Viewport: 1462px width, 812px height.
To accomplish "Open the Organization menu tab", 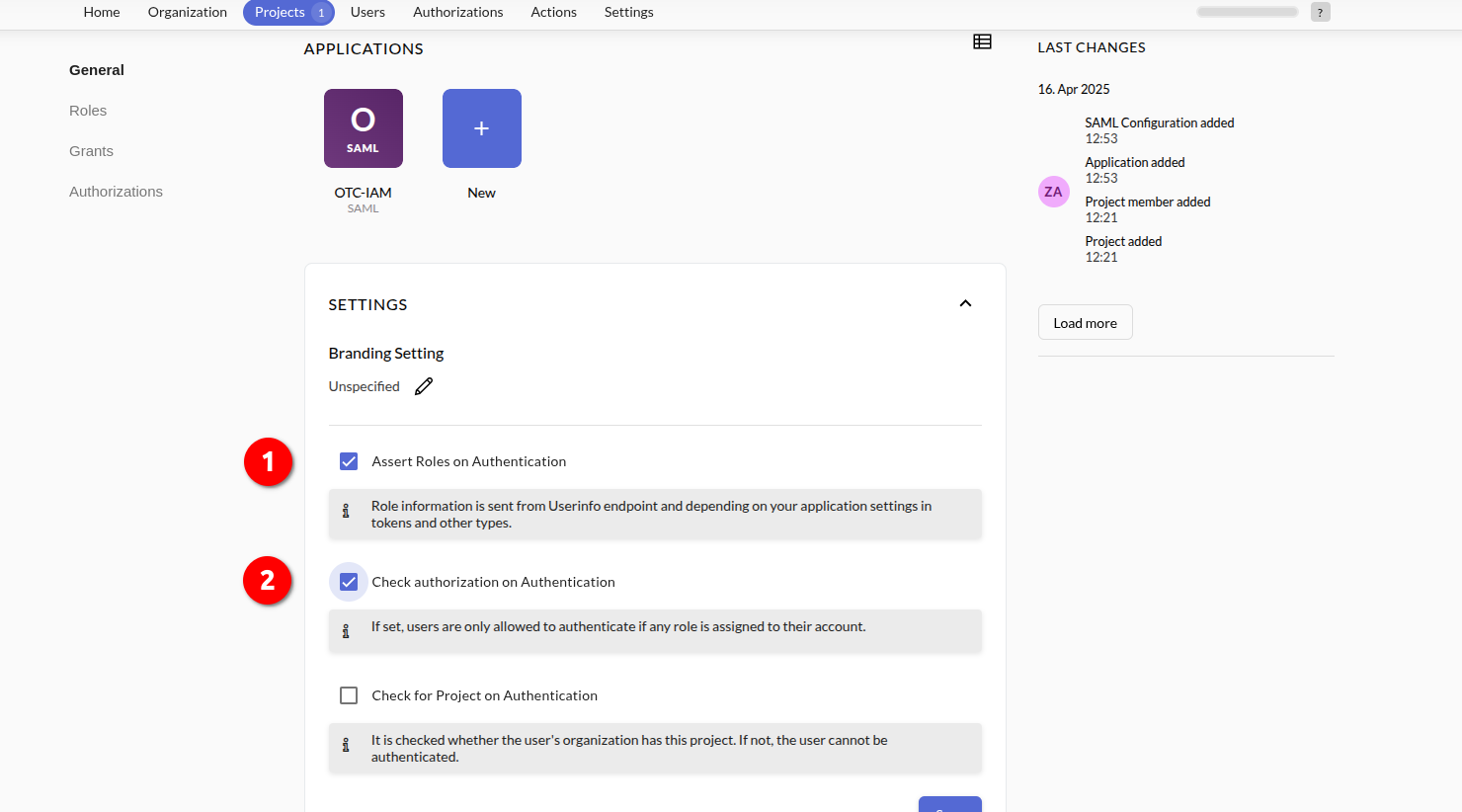I will (x=187, y=12).
